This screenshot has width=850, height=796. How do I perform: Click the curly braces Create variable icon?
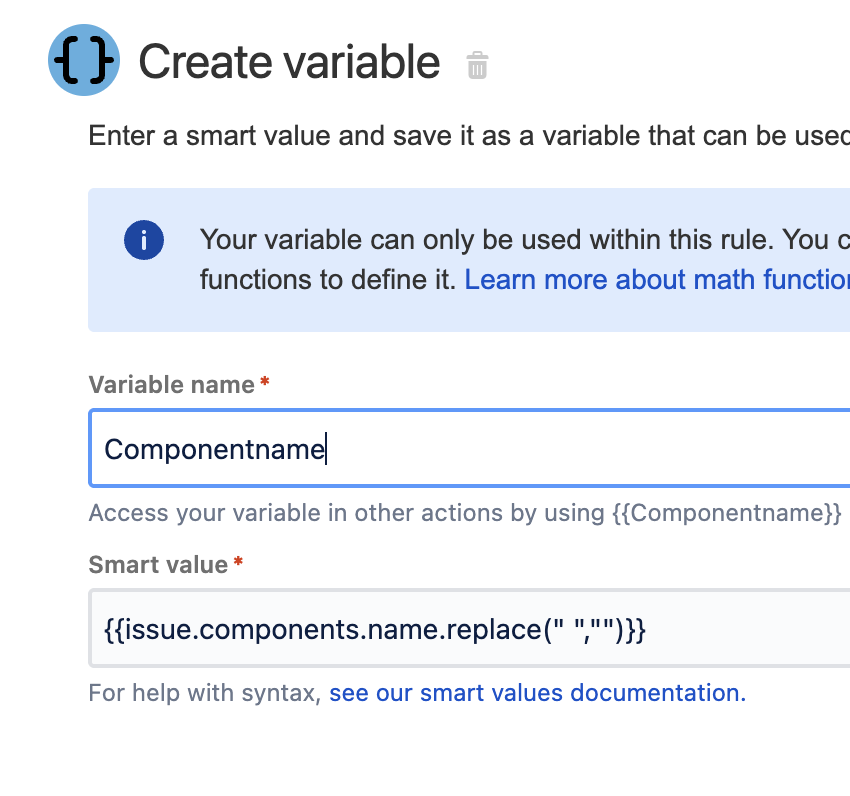[x=84, y=60]
